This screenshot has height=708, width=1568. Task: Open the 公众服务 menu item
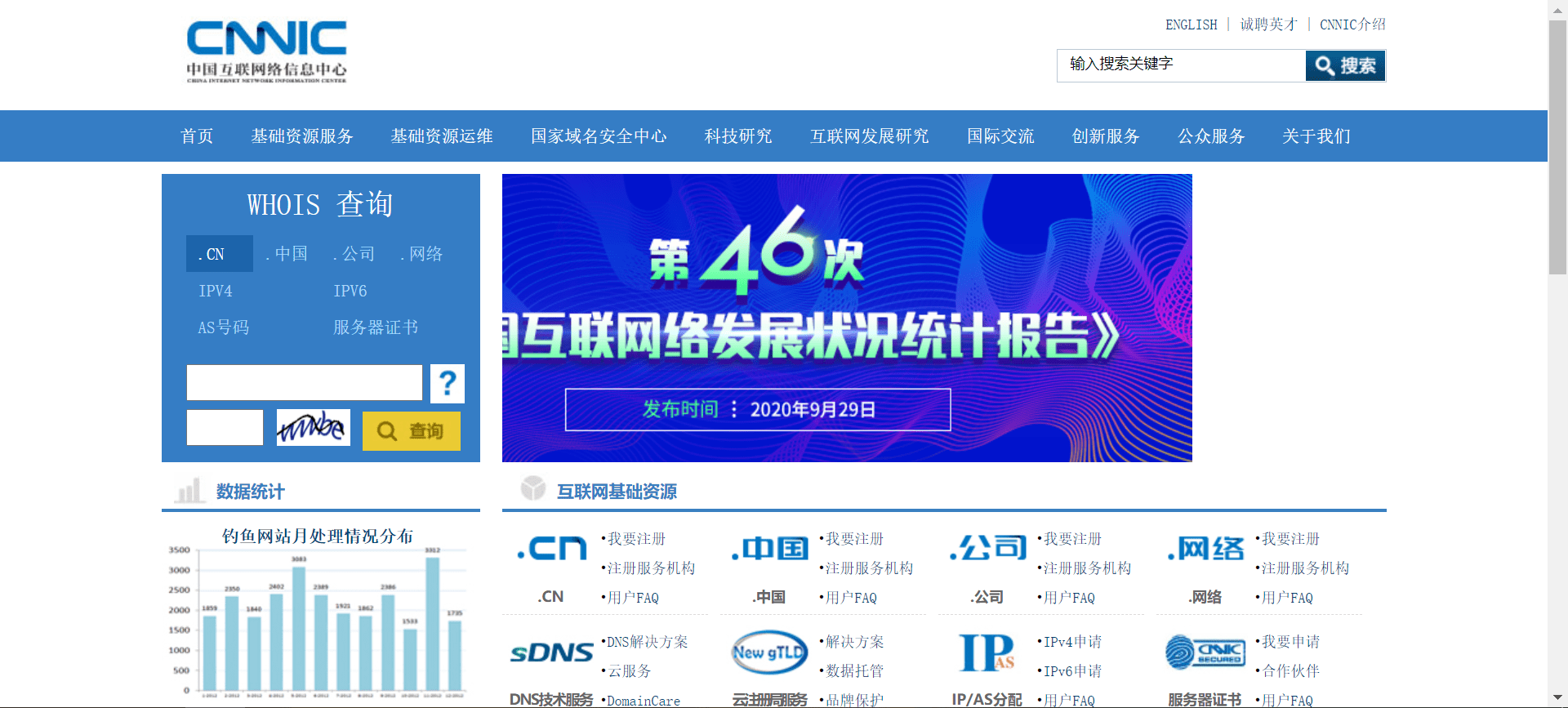(1211, 136)
